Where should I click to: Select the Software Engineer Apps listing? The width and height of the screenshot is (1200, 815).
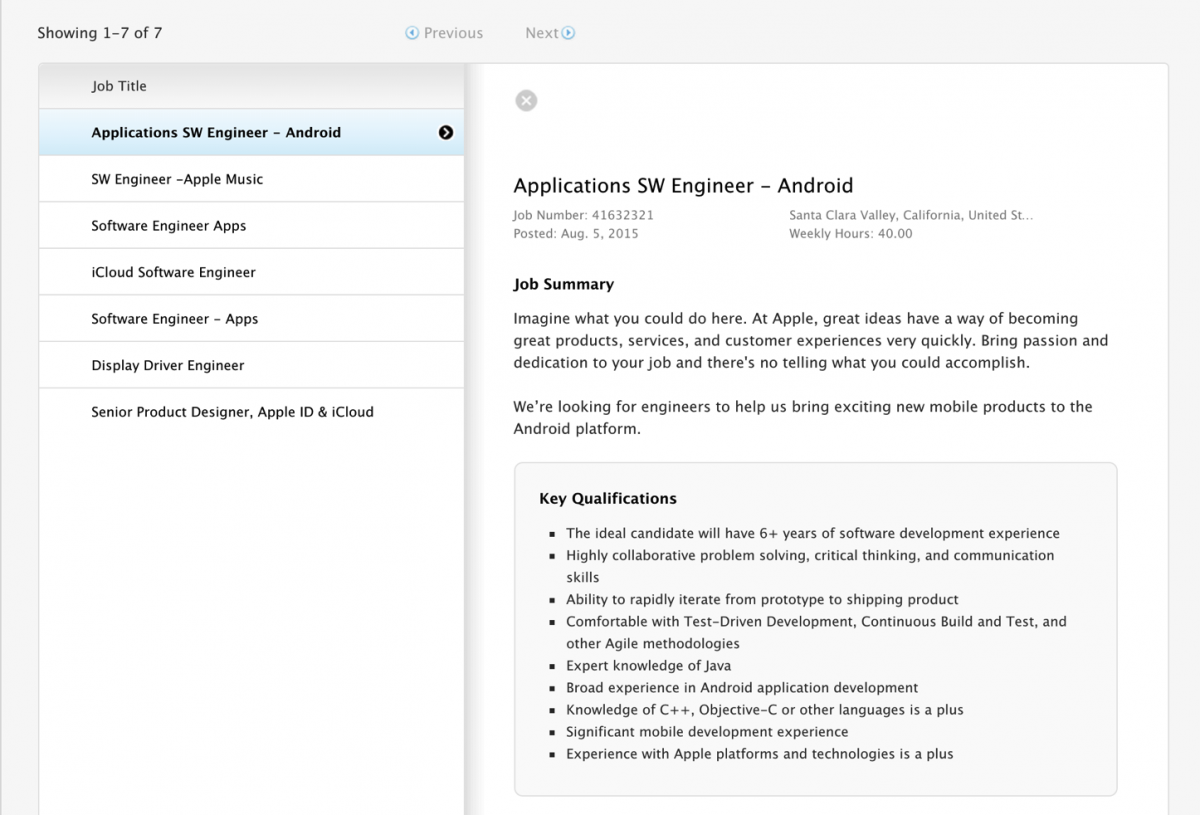tap(168, 225)
